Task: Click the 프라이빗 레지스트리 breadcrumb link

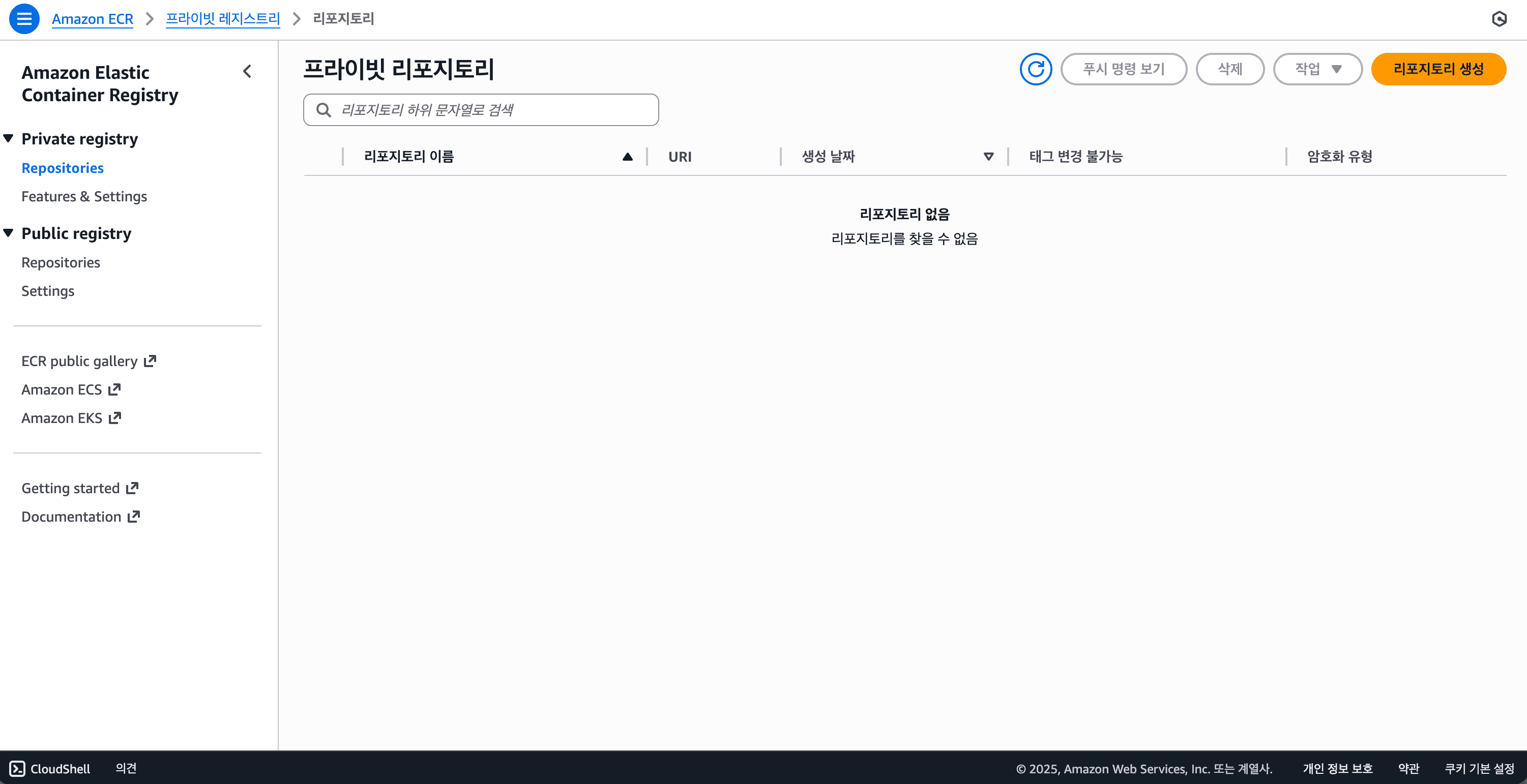Action: coord(222,18)
